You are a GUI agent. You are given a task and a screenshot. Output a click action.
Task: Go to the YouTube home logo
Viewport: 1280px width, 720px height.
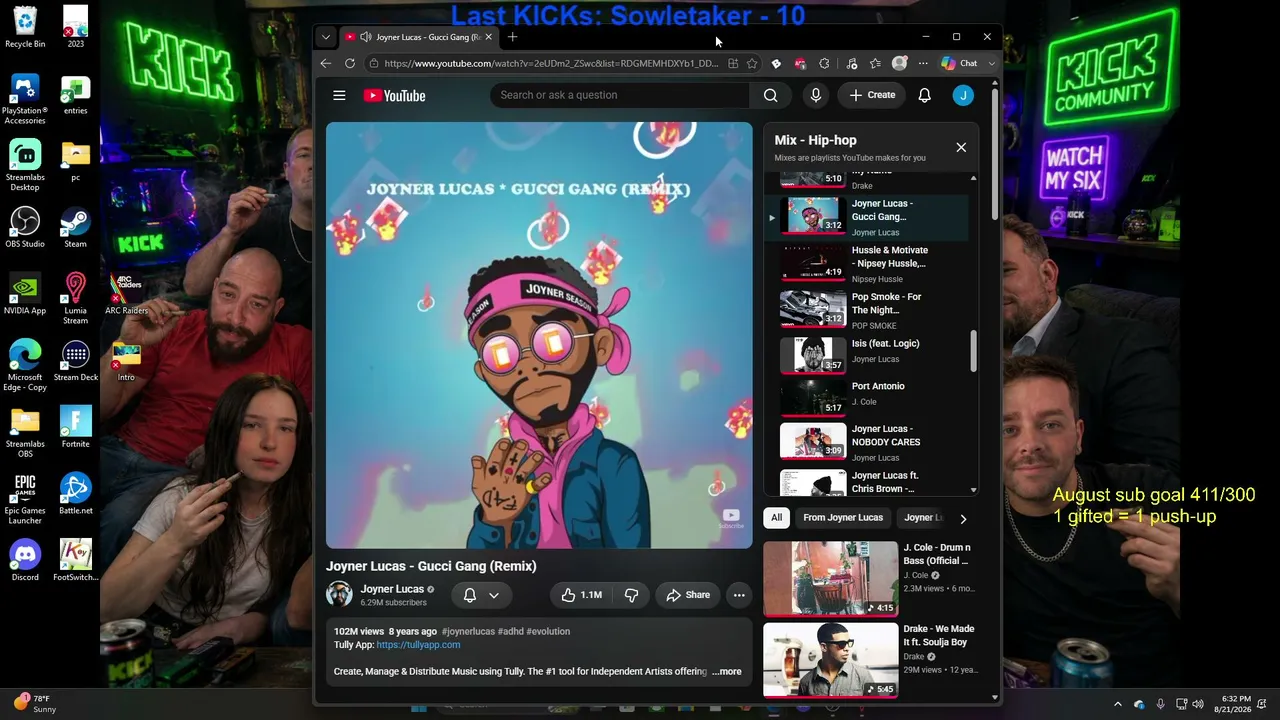(394, 95)
